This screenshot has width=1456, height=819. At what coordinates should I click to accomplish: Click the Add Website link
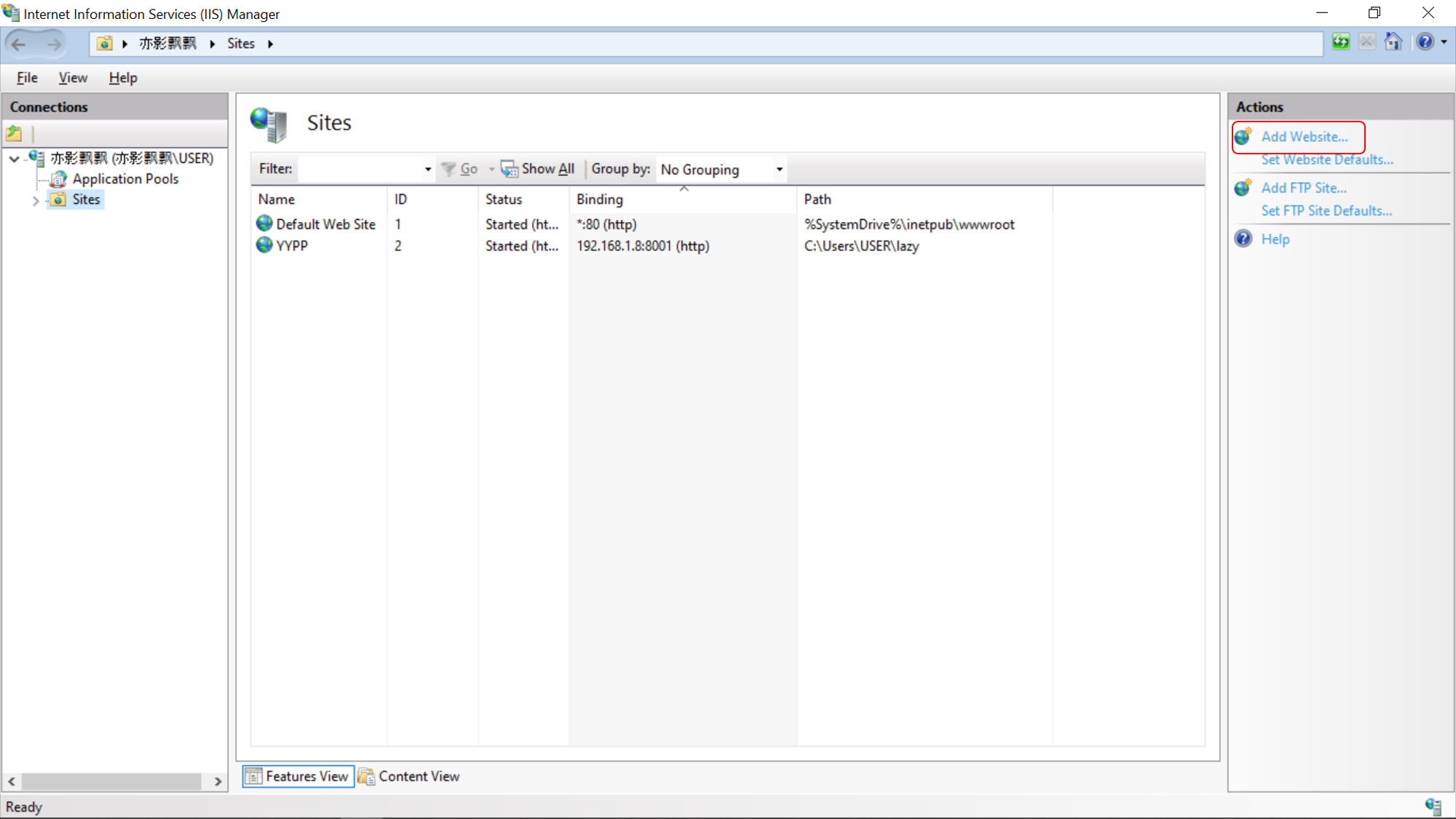(1304, 137)
